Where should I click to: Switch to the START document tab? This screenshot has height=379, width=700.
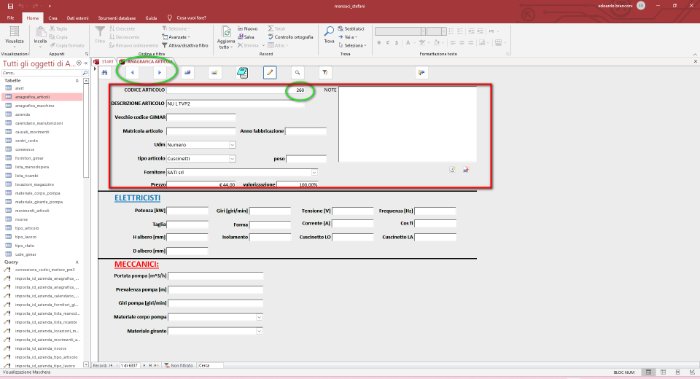tap(104, 62)
